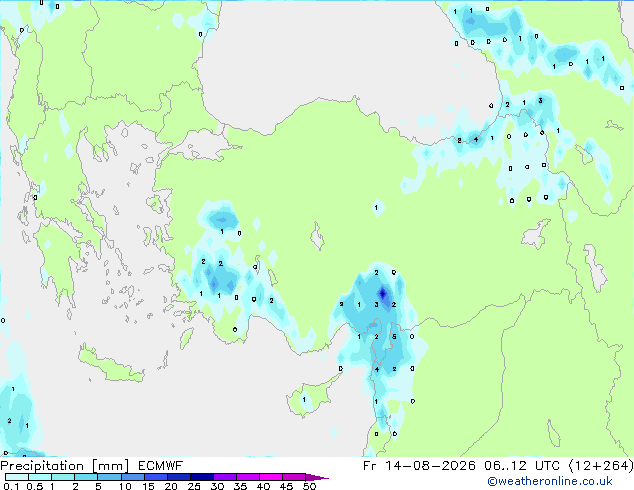Click the date label Fr 14-08-2026
Viewport: 634px width, 490px height.
[419, 466]
